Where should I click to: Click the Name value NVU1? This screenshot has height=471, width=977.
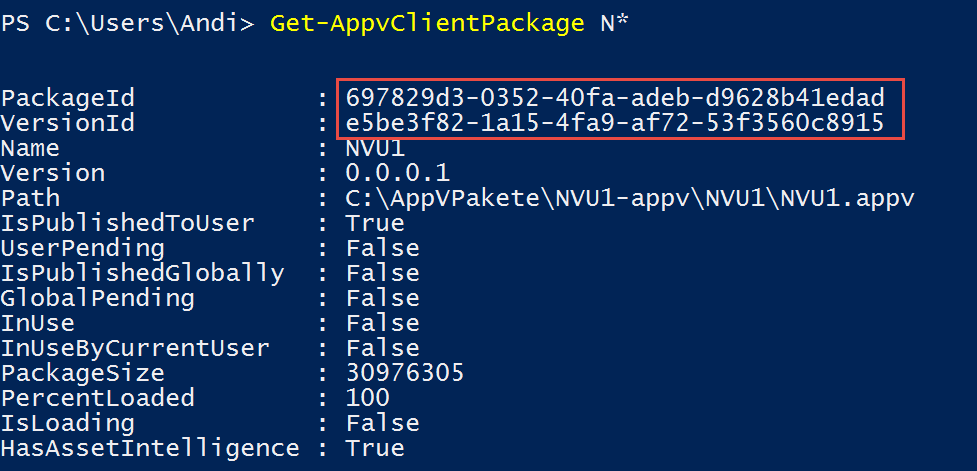click(375, 148)
